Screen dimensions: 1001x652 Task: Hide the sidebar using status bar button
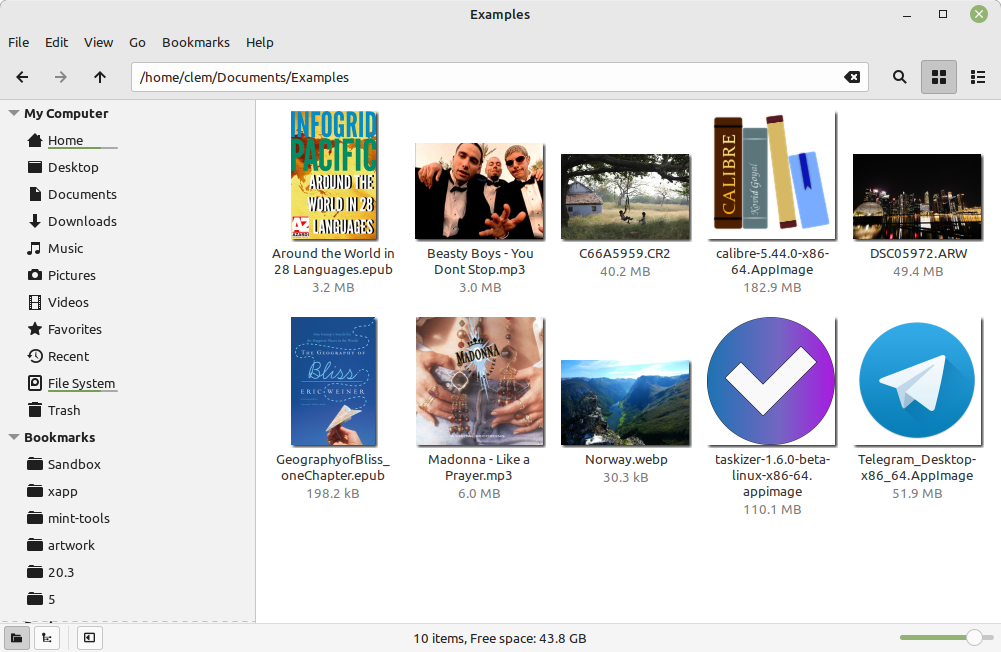(x=89, y=638)
